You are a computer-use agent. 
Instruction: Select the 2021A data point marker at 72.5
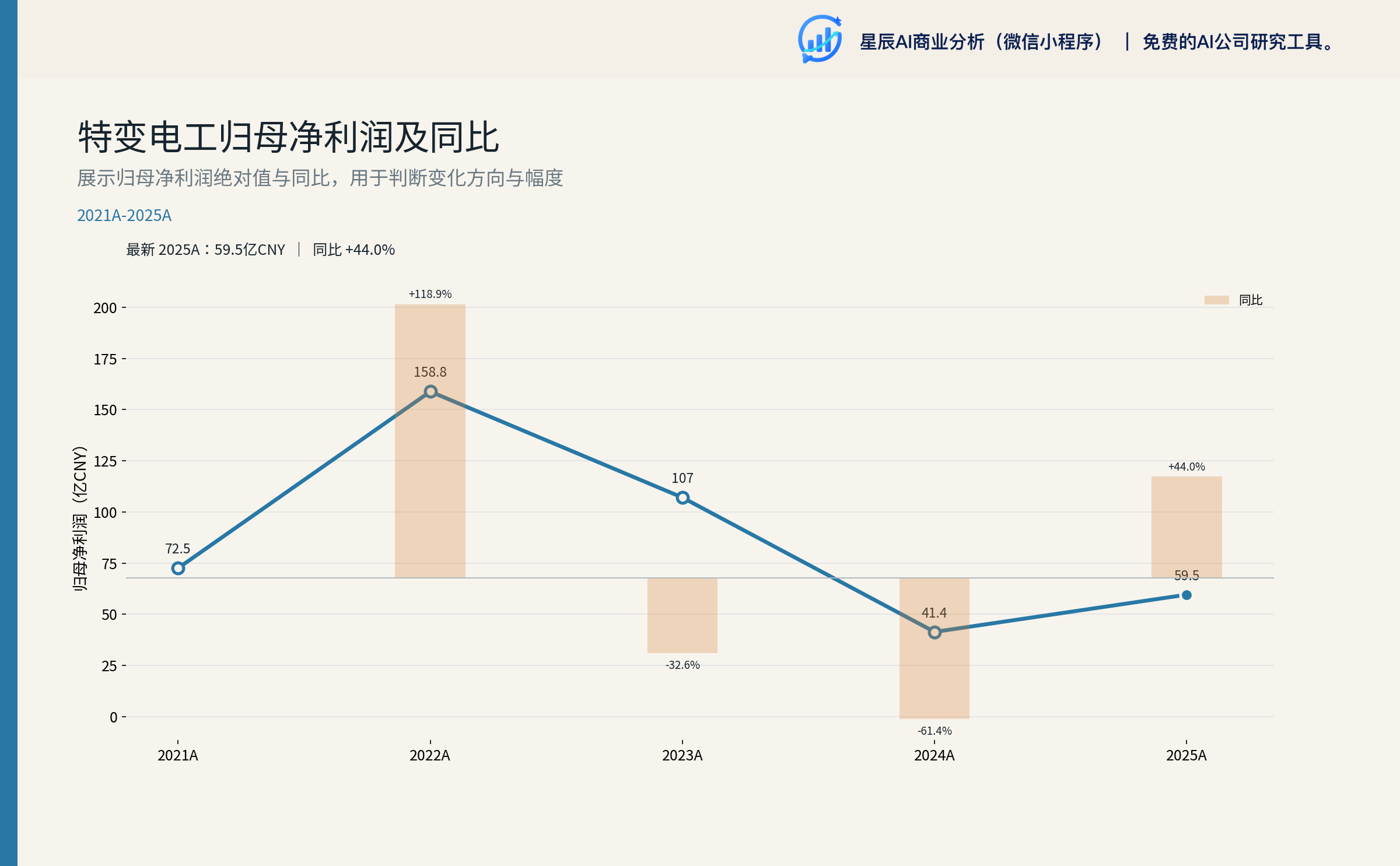[178, 568]
